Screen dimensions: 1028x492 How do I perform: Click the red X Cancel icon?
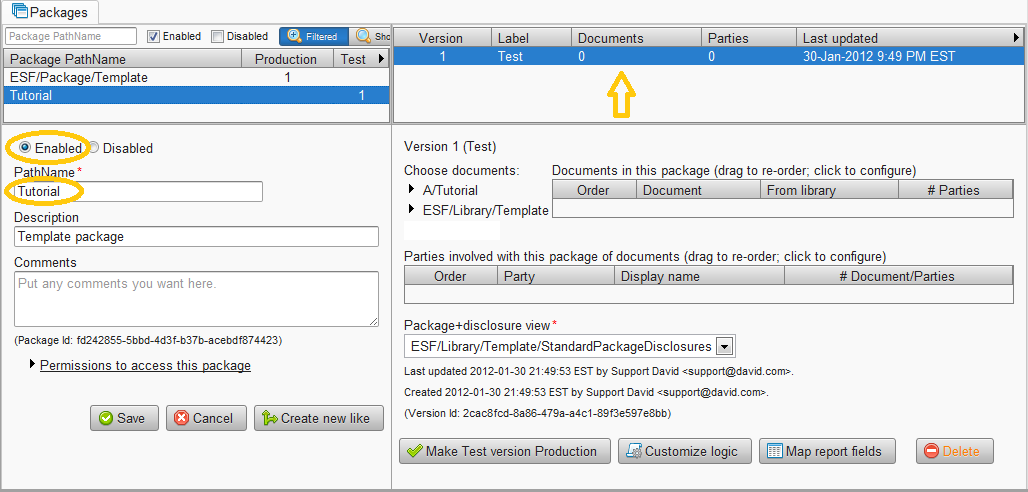181,418
